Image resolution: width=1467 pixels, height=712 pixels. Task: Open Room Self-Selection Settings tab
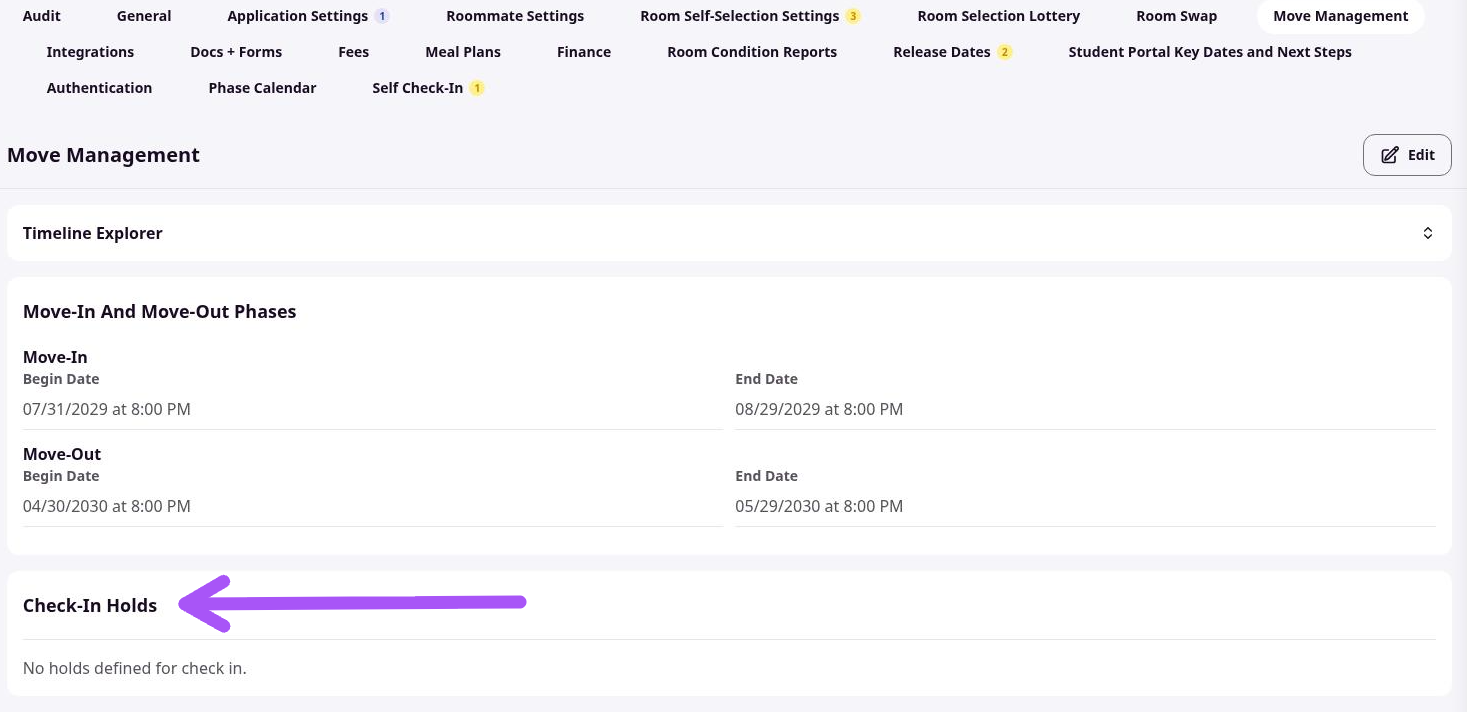pyautogui.click(x=750, y=16)
